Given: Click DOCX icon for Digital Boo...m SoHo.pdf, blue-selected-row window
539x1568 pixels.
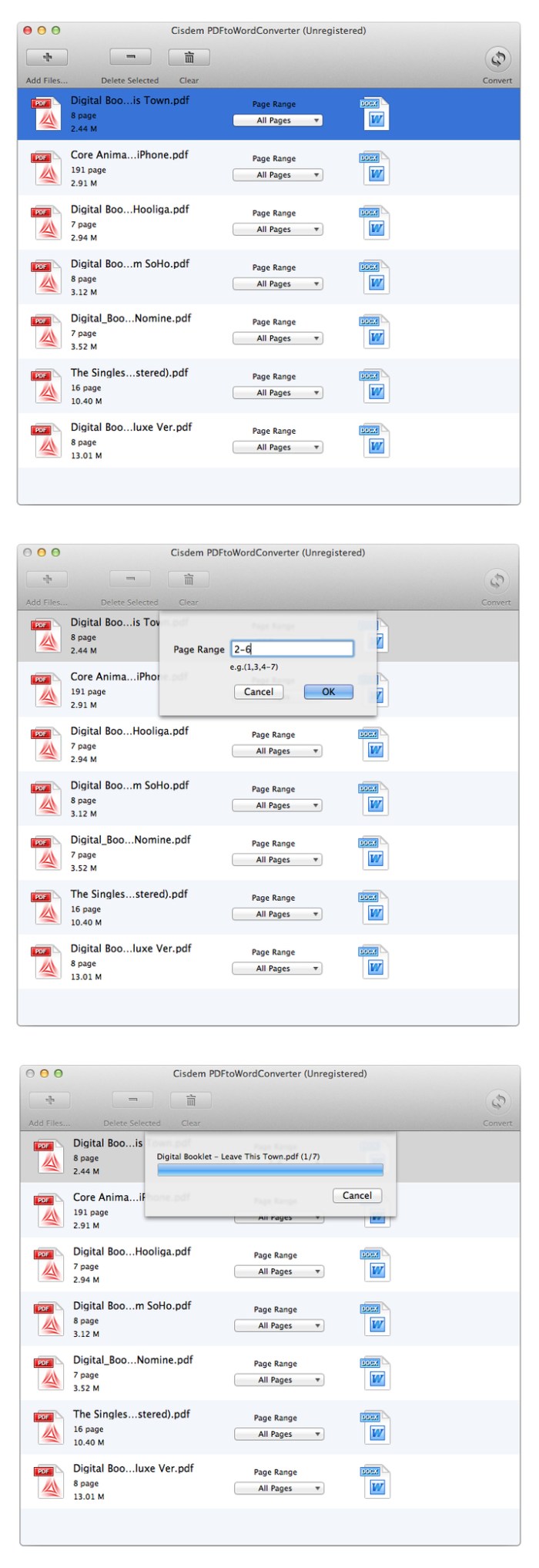Looking at the screenshot, I should pos(375,277).
